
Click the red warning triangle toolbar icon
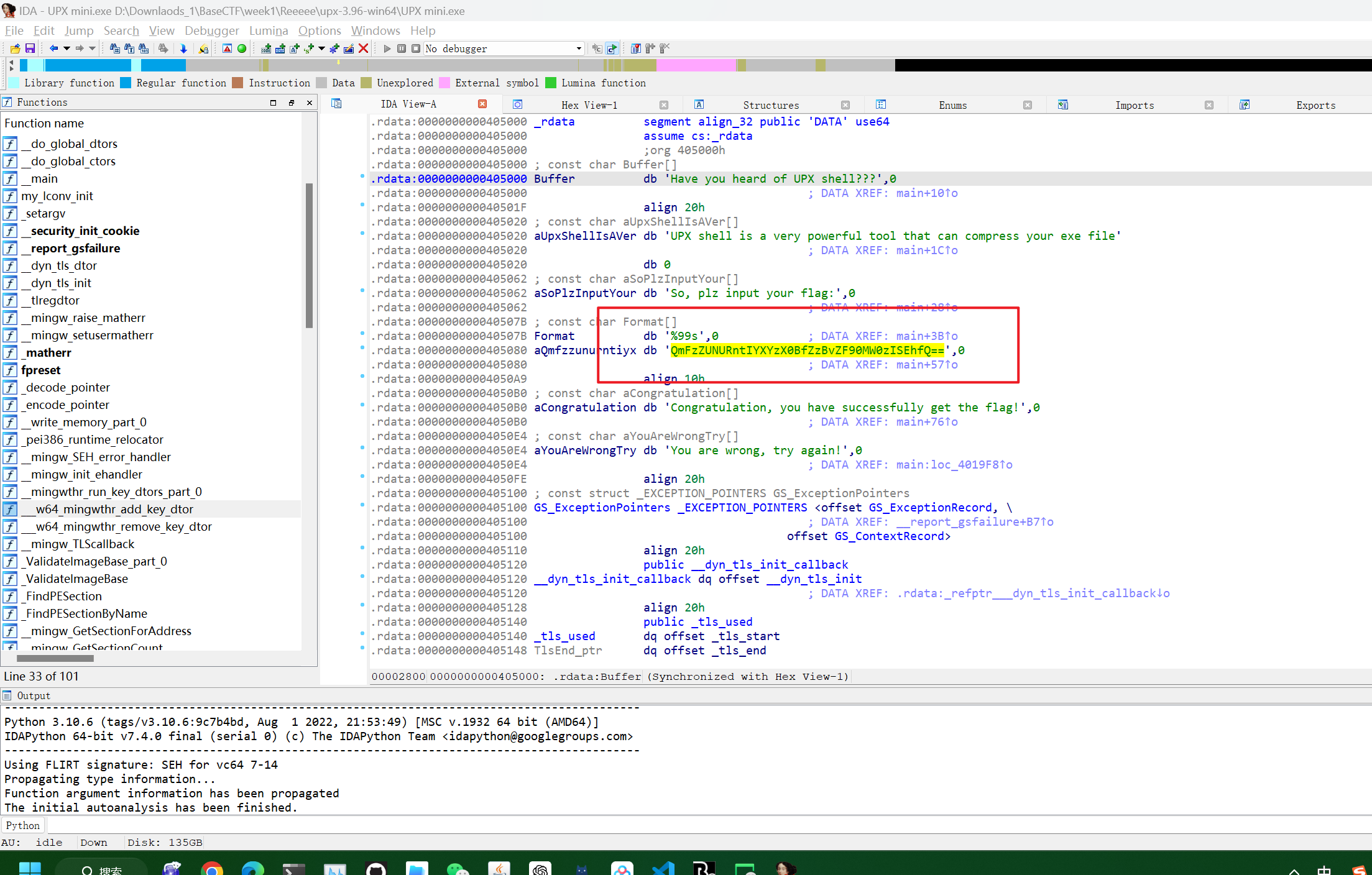(x=227, y=48)
